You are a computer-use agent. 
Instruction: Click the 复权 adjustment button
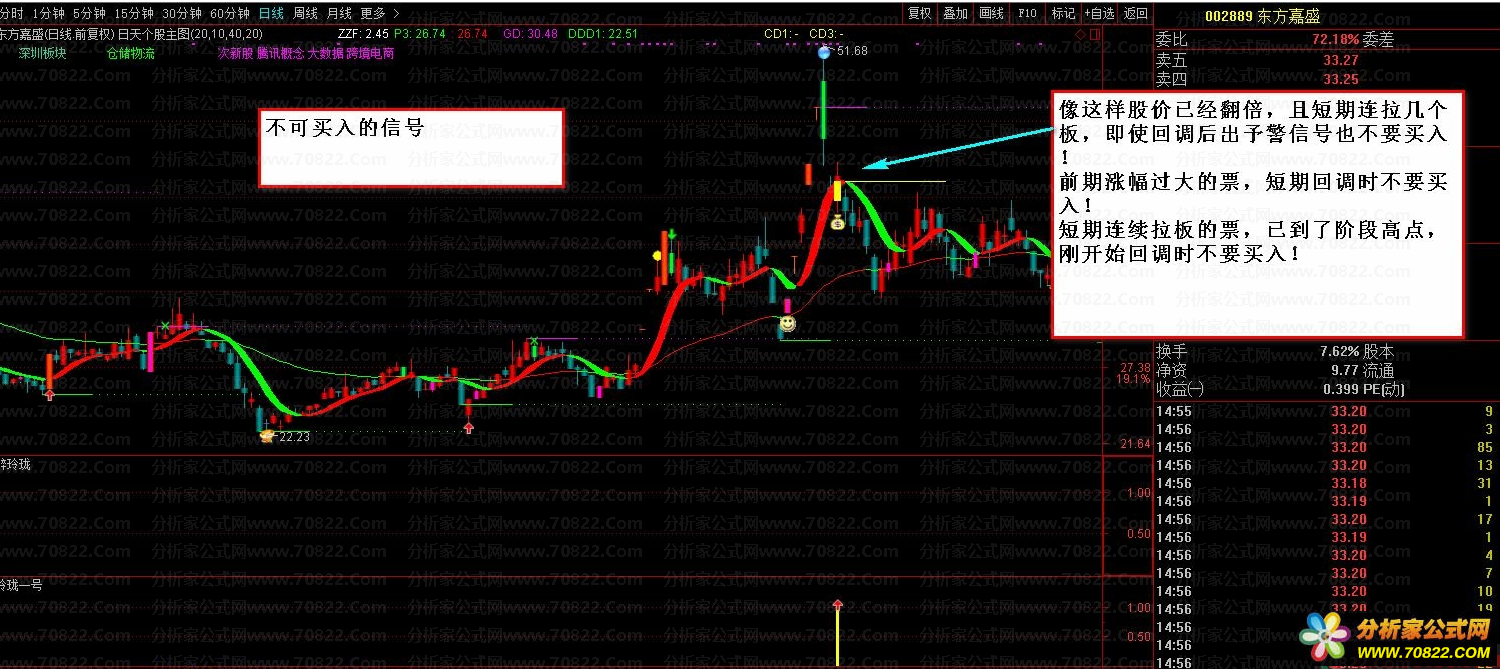click(x=919, y=13)
